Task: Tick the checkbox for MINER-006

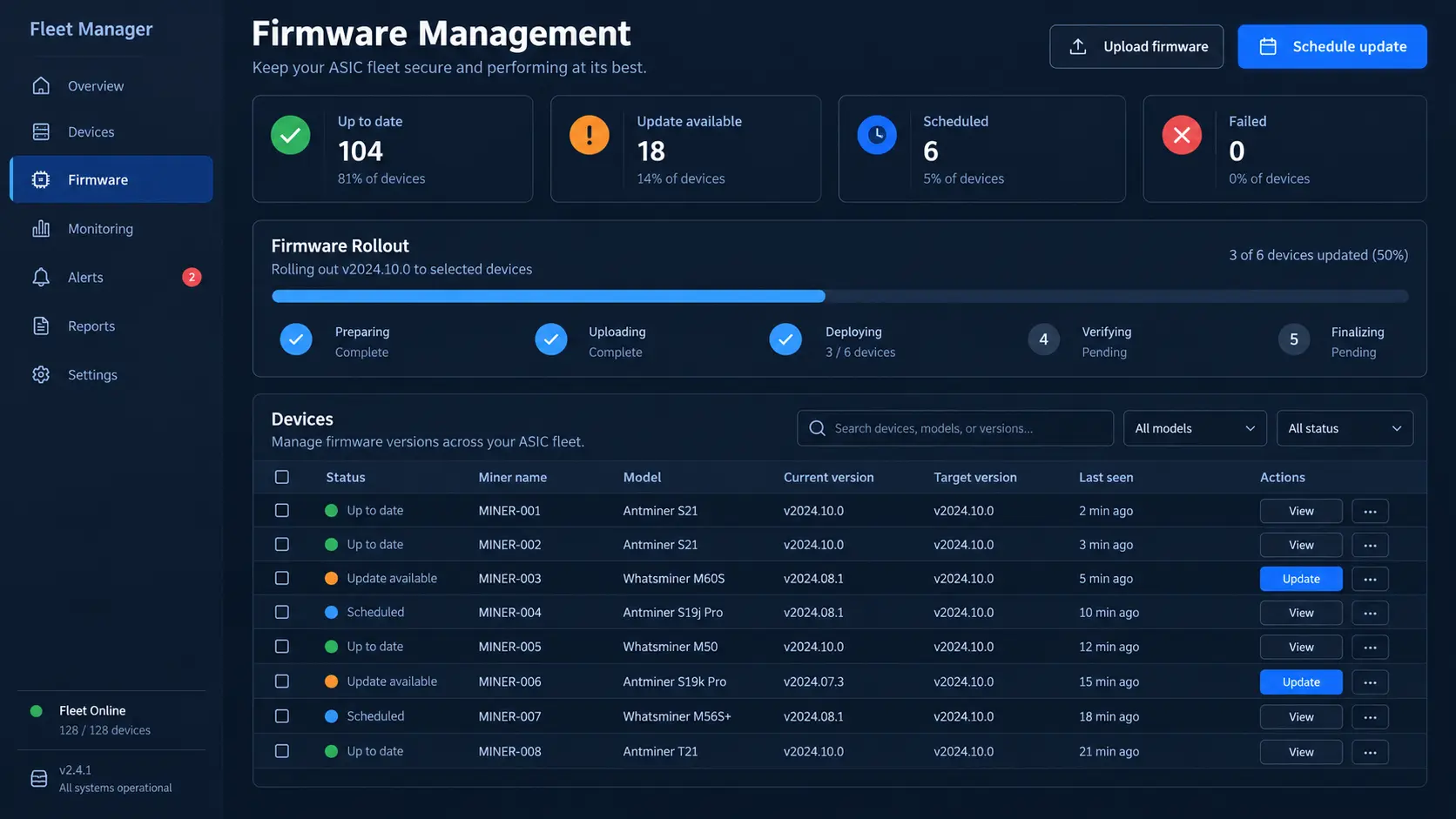Action: click(x=282, y=681)
